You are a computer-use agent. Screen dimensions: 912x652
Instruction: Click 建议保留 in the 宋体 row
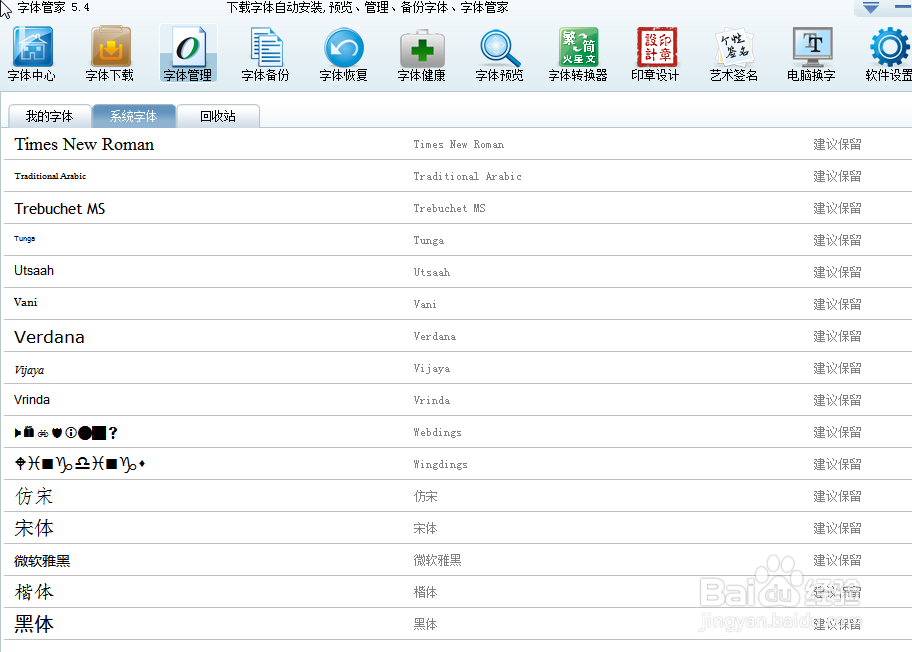(x=837, y=528)
